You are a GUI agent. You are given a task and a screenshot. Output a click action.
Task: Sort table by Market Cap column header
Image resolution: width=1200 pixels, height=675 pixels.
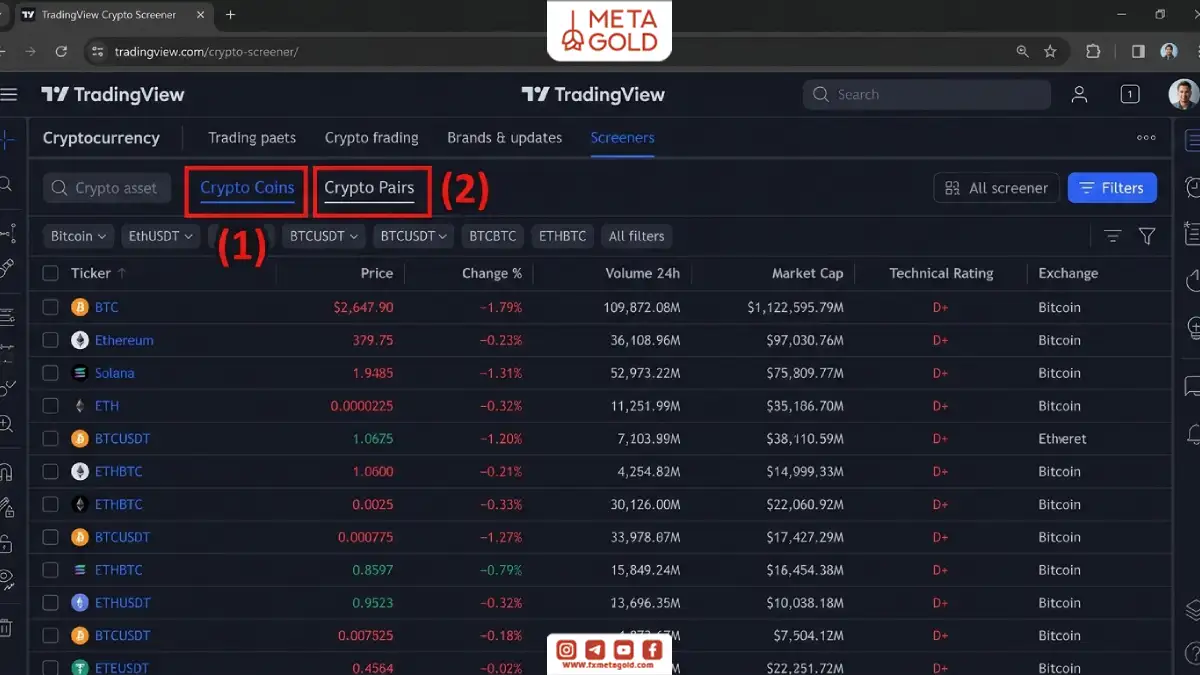(807, 273)
